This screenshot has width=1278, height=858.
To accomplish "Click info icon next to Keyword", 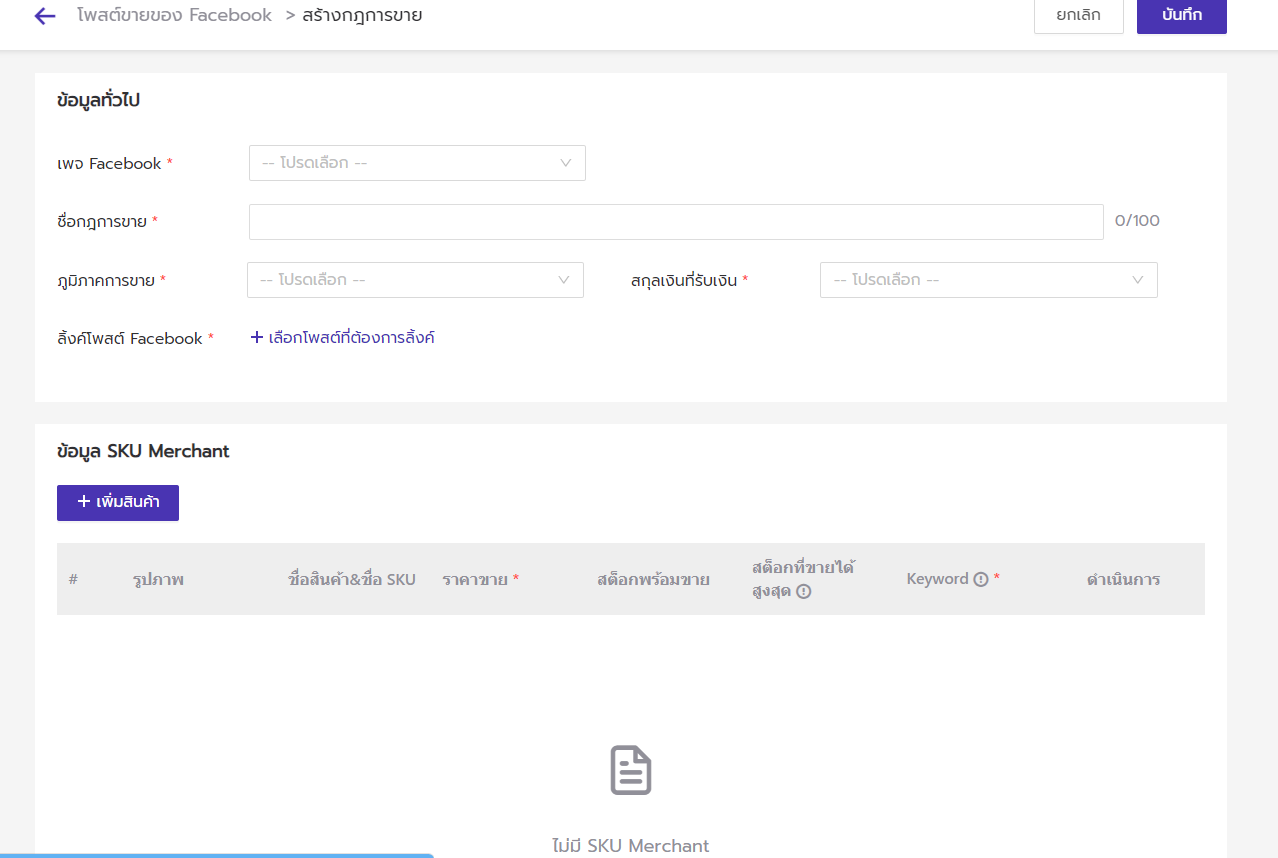I will click(x=981, y=579).
